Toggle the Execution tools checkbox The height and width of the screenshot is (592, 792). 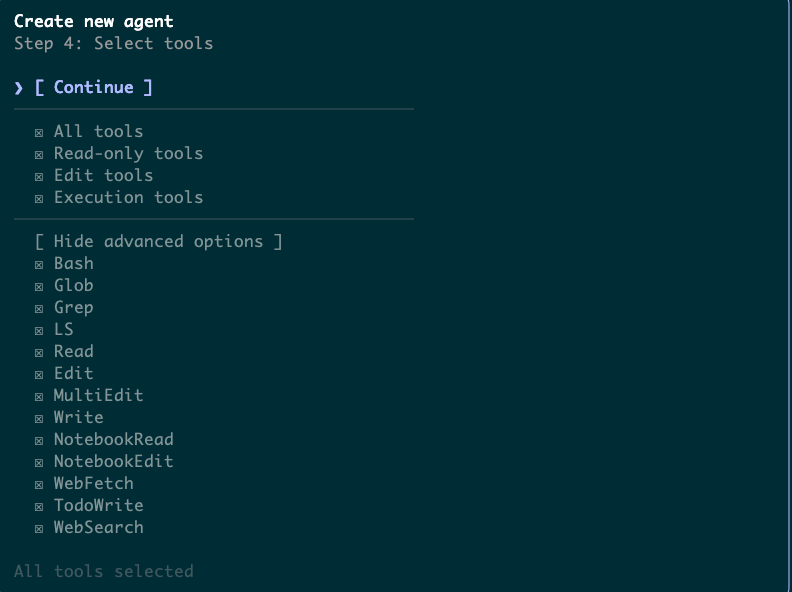(x=39, y=198)
